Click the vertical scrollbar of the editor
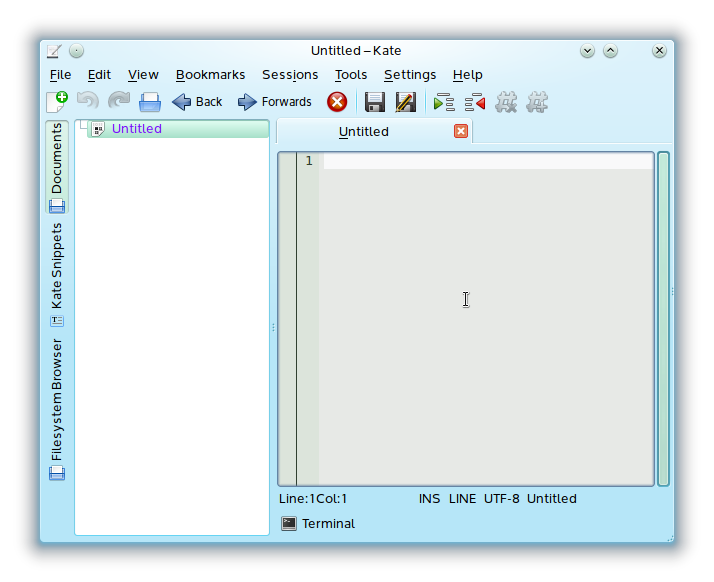The image size is (714, 582). 663,319
